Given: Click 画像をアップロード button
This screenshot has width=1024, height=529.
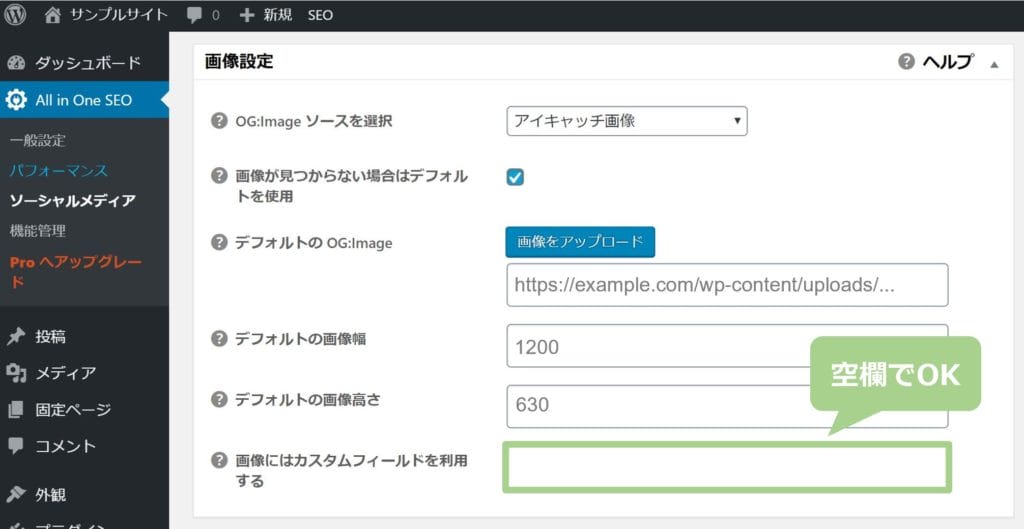Looking at the screenshot, I should [580, 242].
